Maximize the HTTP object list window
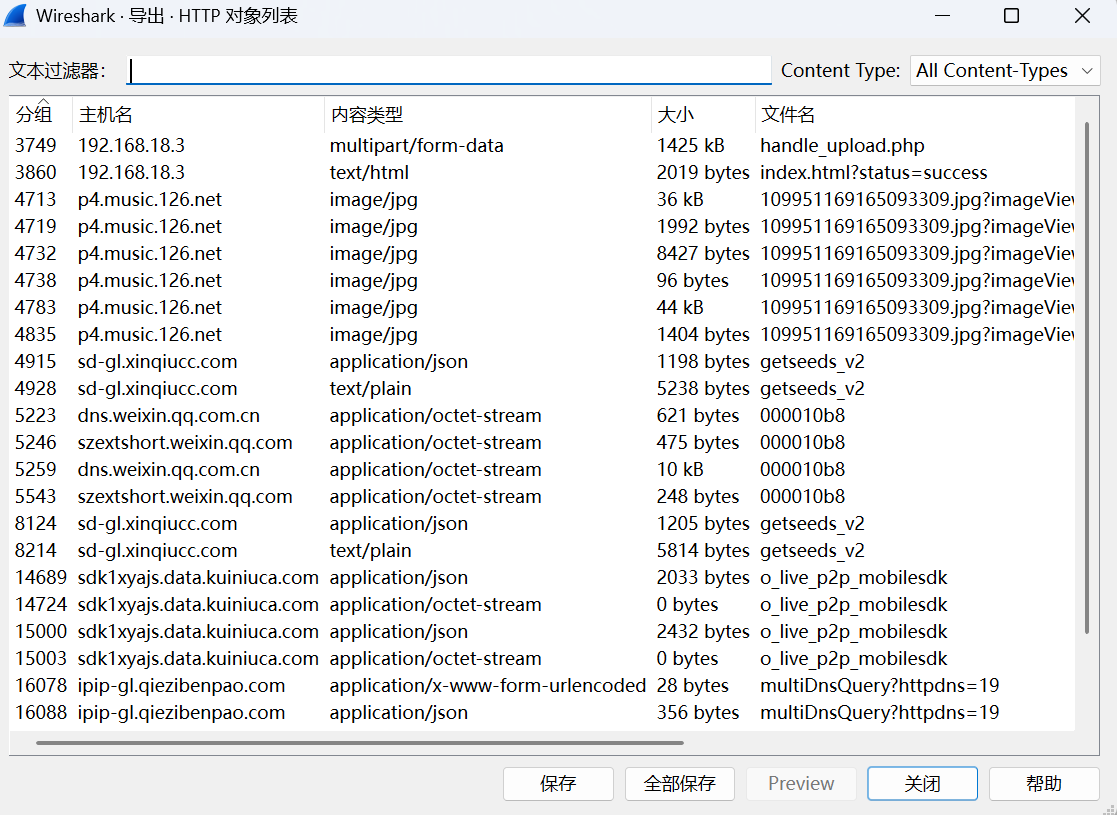Viewport: 1117px width, 815px height. coord(1011,16)
